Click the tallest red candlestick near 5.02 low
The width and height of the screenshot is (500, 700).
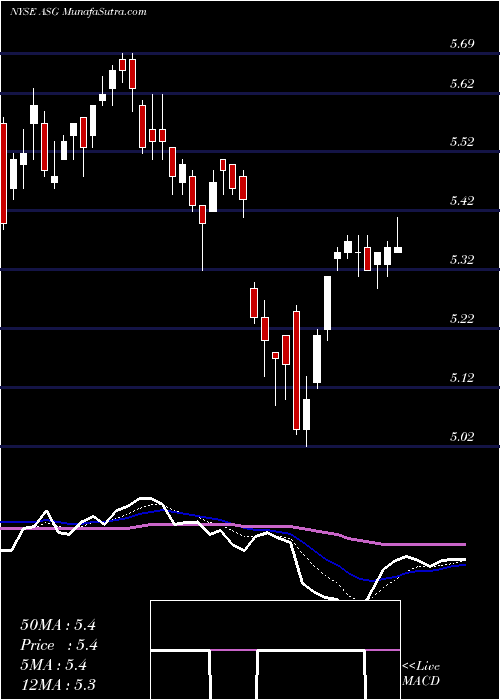point(296,370)
